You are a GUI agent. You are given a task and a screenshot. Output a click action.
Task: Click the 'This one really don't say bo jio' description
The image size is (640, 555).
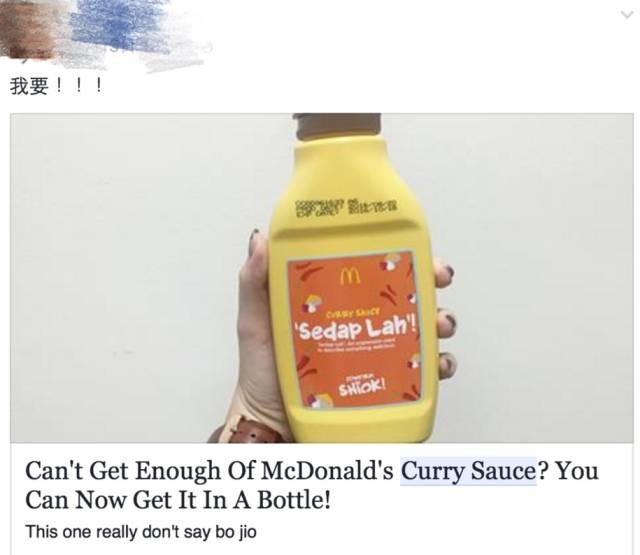(141, 532)
